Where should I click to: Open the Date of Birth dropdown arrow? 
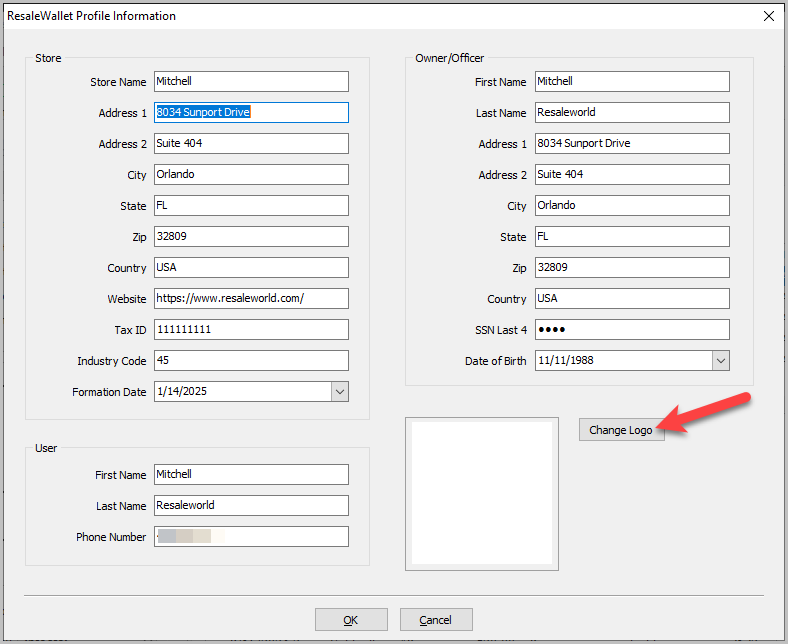(721, 360)
